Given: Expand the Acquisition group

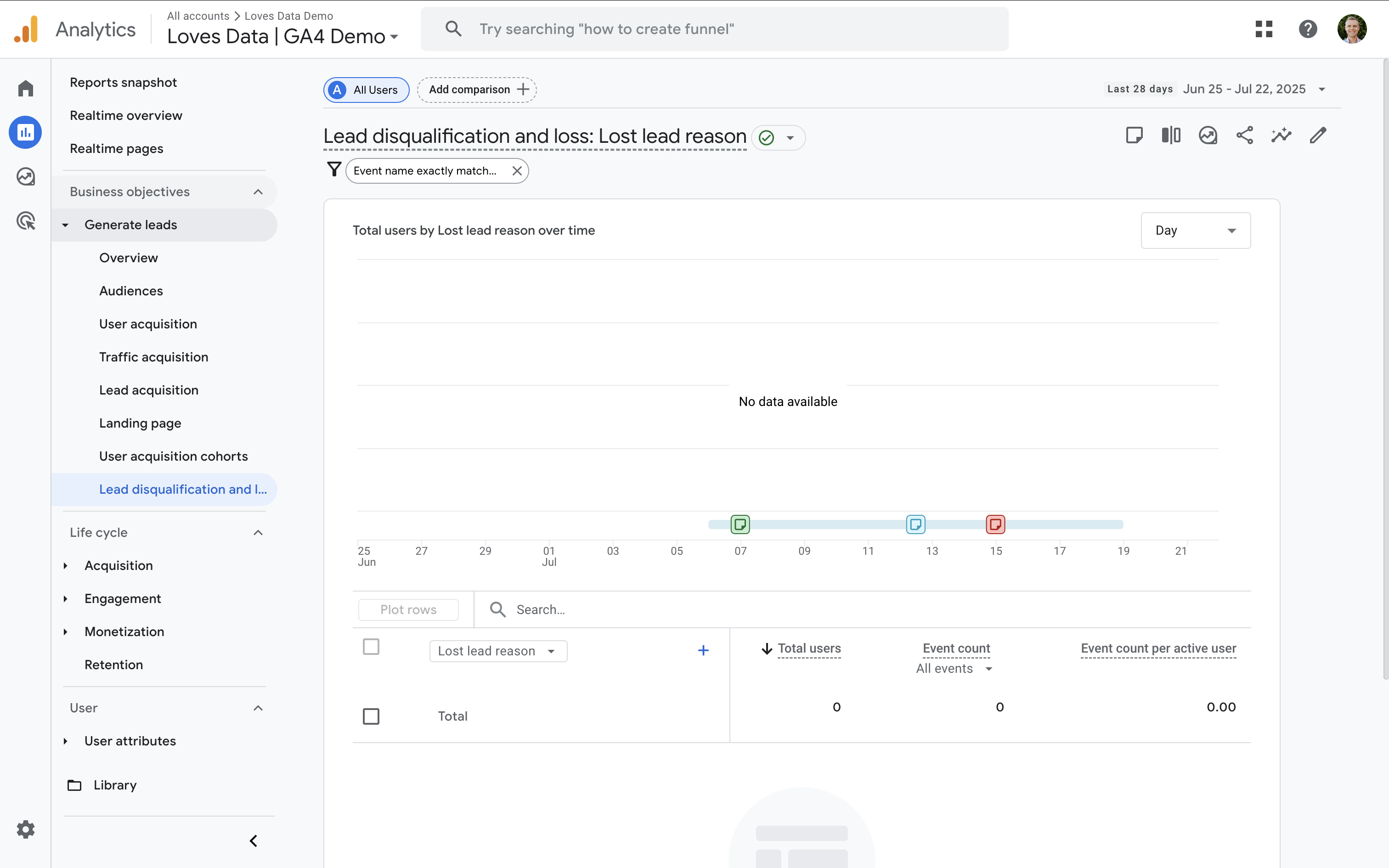Looking at the screenshot, I should coord(65,566).
